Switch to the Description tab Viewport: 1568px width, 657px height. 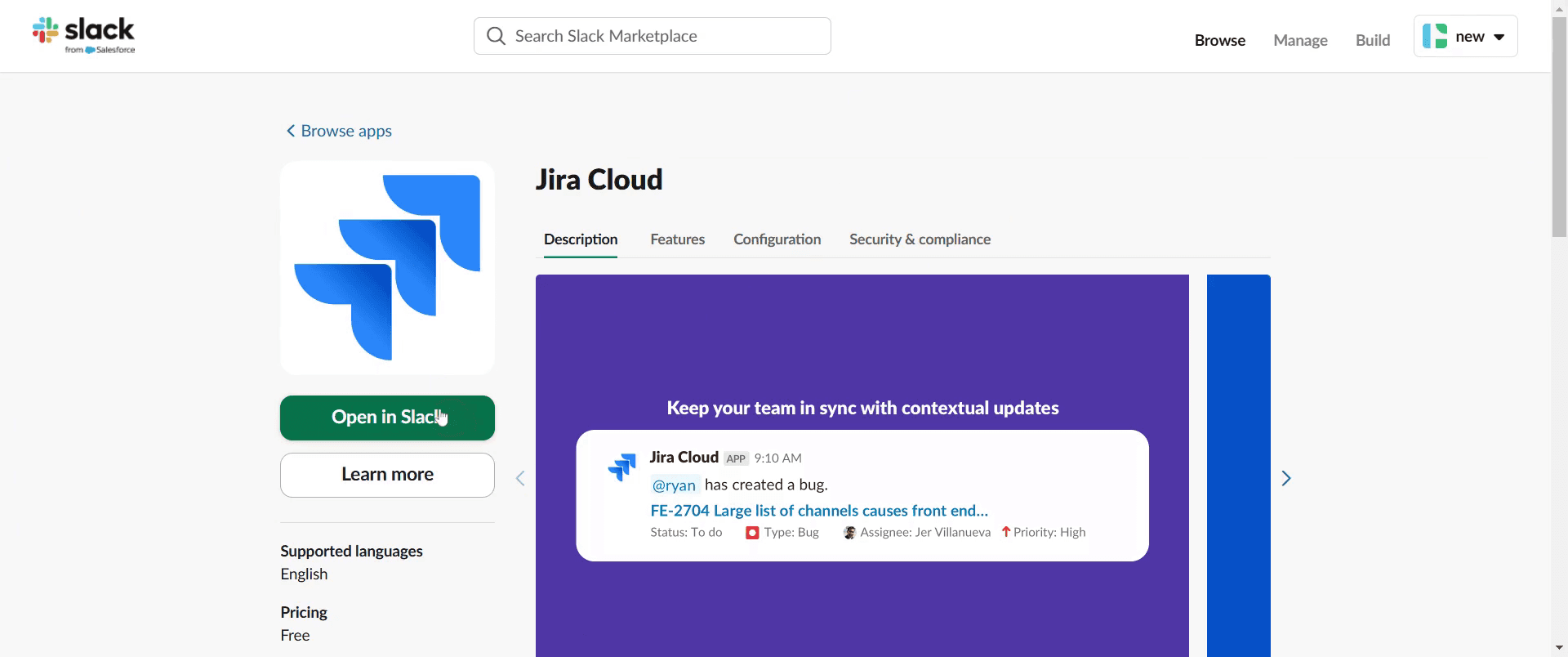click(x=581, y=239)
